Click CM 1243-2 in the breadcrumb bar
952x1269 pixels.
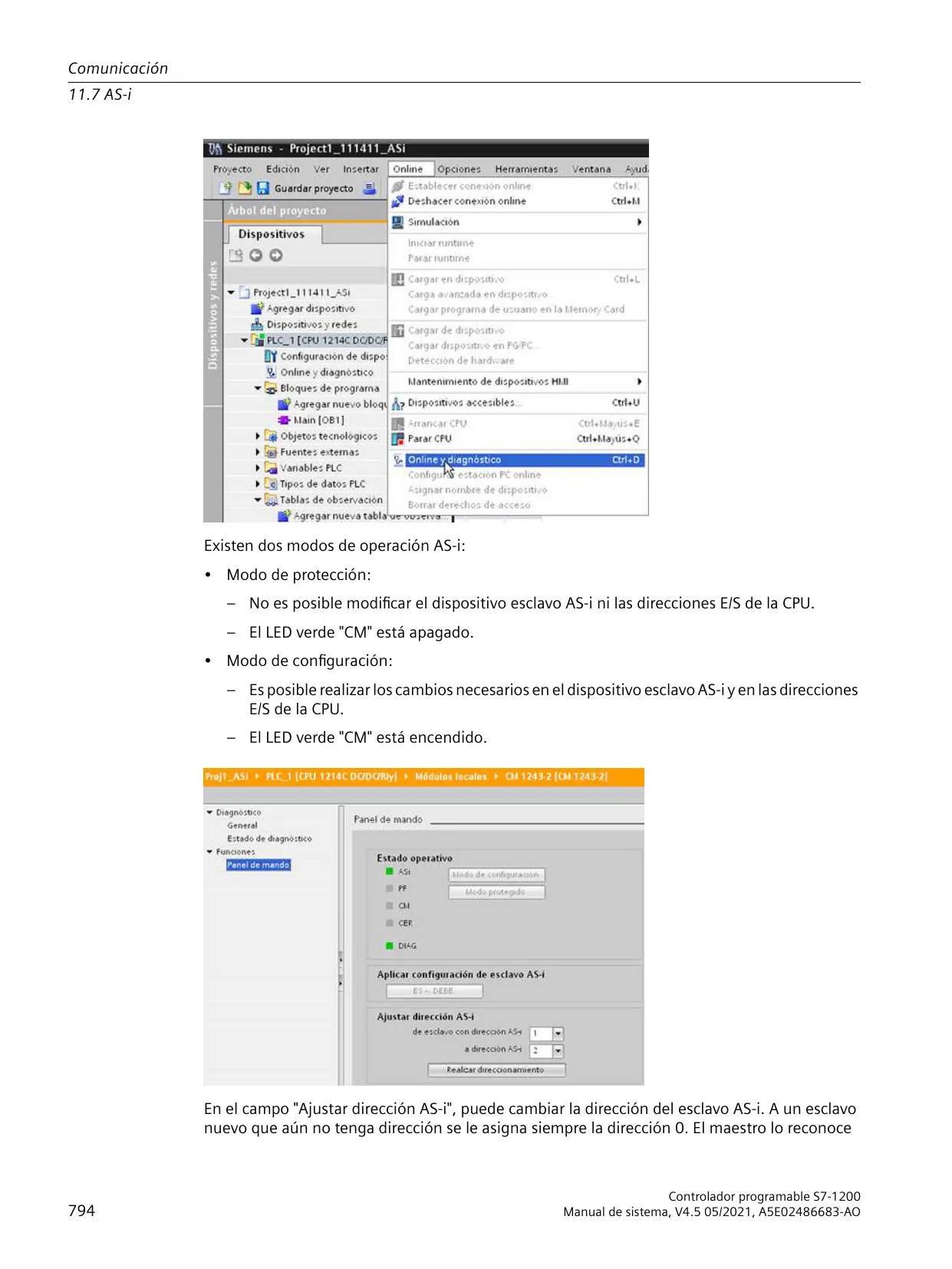(556, 776)
